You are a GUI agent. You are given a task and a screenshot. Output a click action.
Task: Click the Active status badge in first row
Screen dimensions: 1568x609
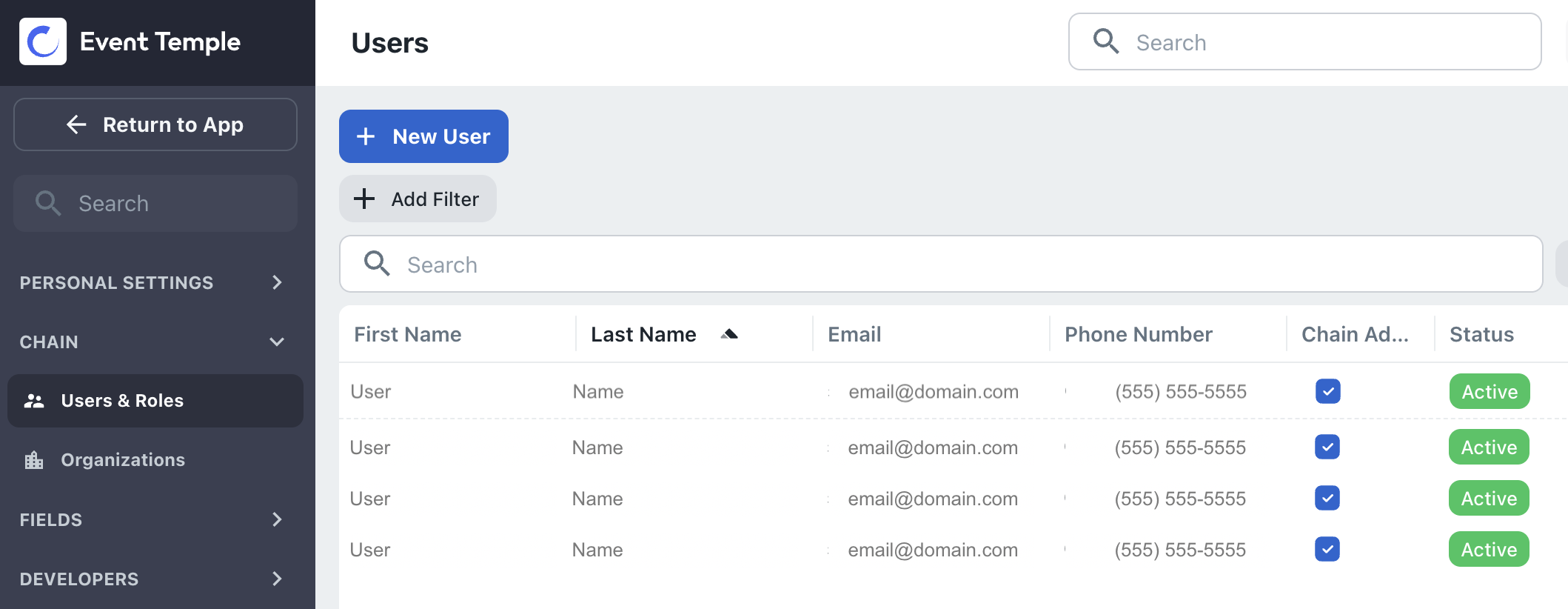coord(1490,391)
